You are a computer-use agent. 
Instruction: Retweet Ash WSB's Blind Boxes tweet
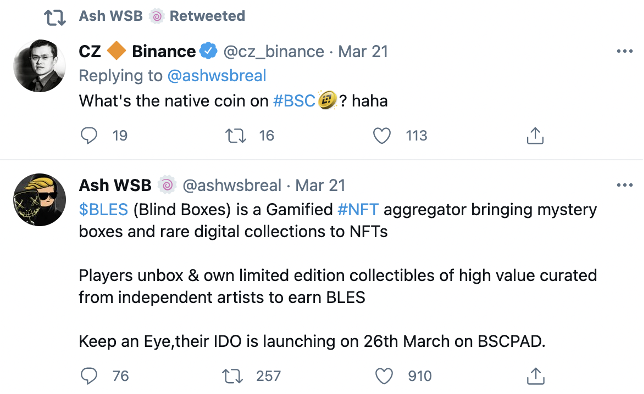click(232, 376)
